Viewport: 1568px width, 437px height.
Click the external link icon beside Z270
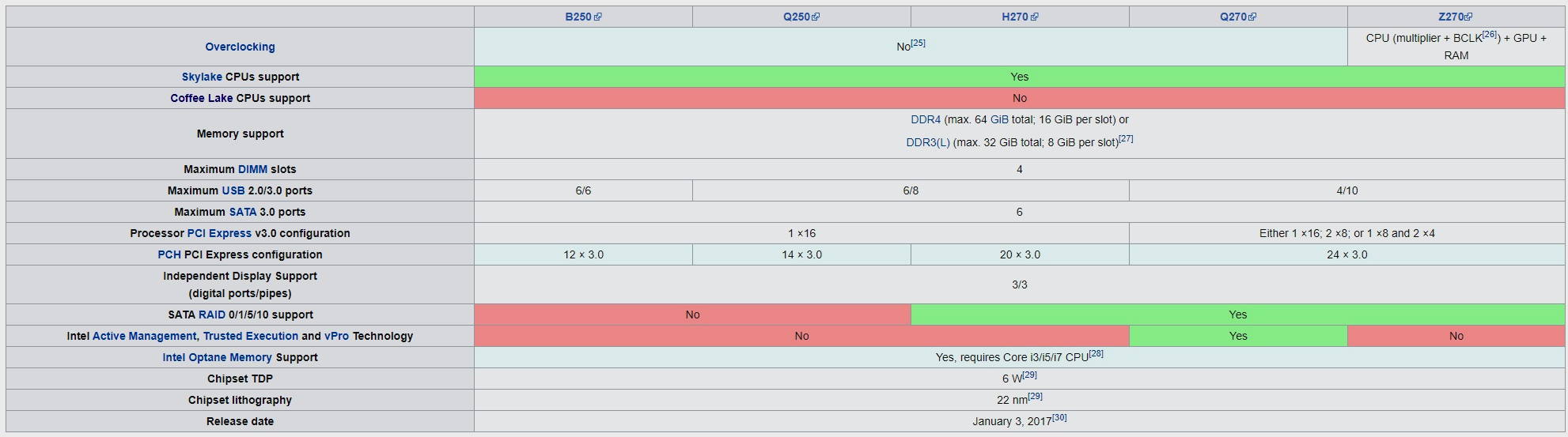click(x=1469, y=17)
